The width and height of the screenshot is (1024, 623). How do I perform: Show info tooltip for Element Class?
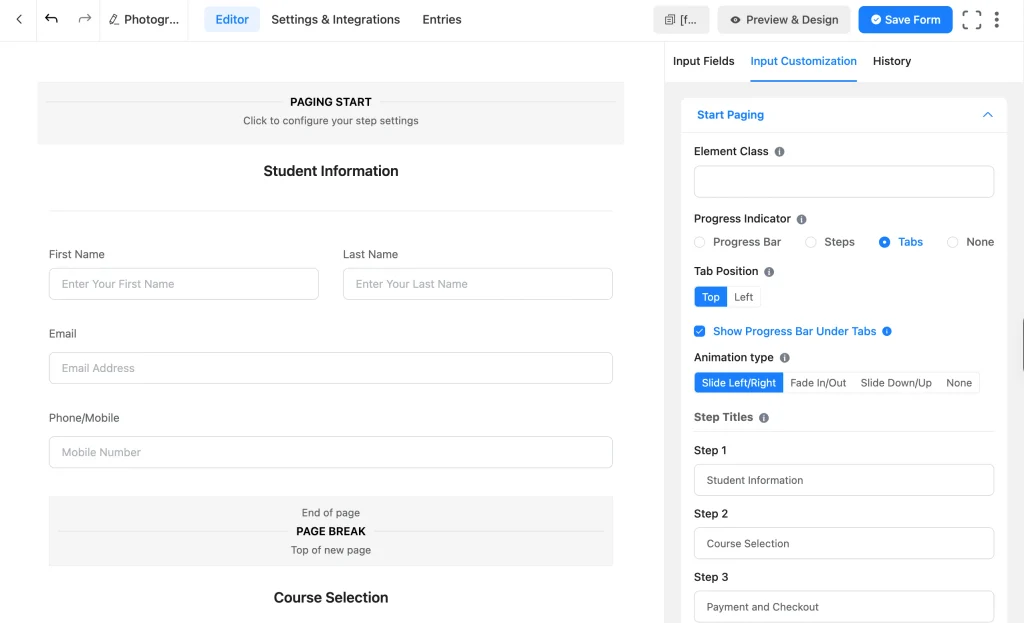coord(779,152)
